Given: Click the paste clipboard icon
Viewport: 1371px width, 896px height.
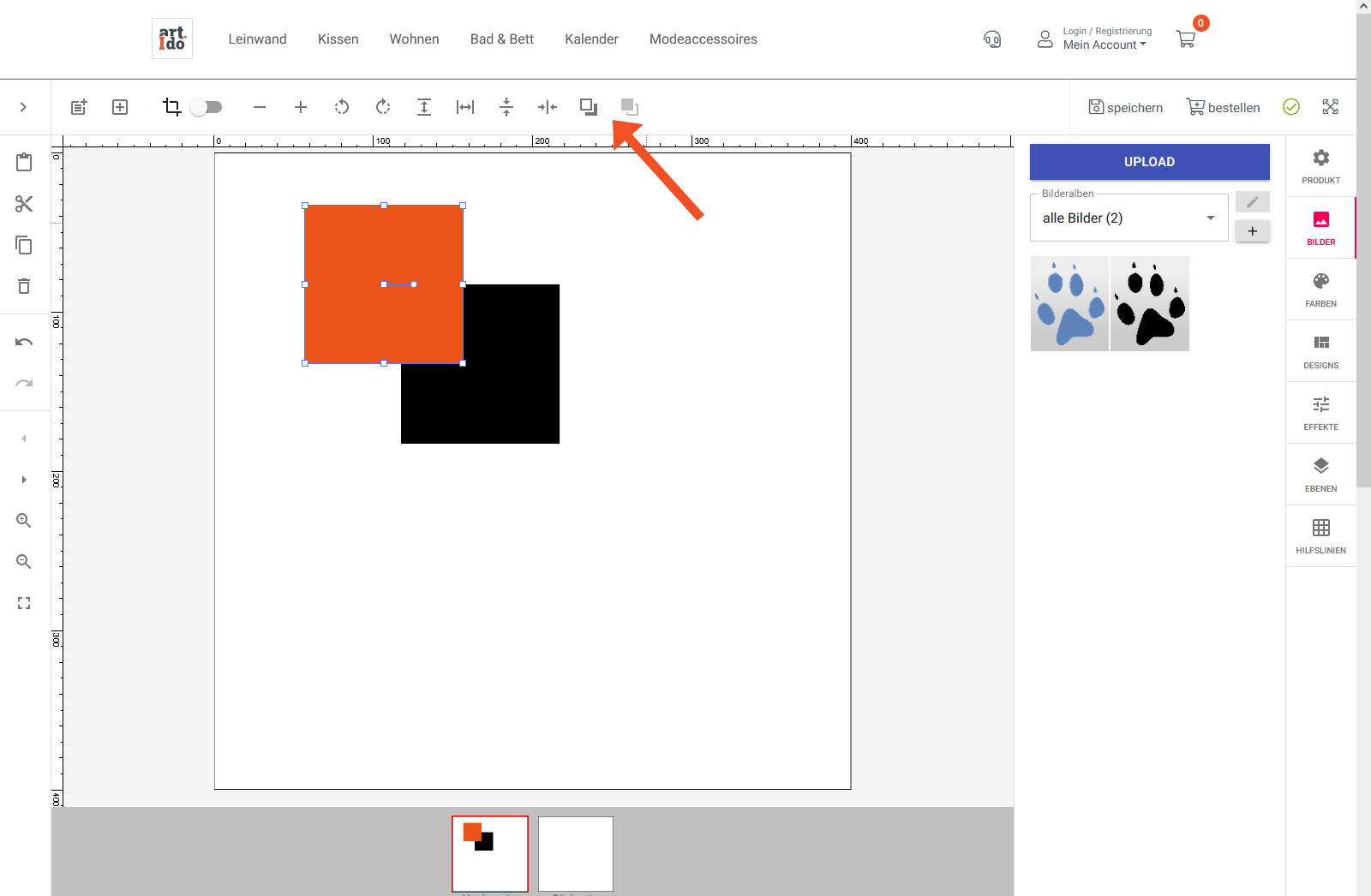Looking at the screenshot, I should (x=24, y=162).
